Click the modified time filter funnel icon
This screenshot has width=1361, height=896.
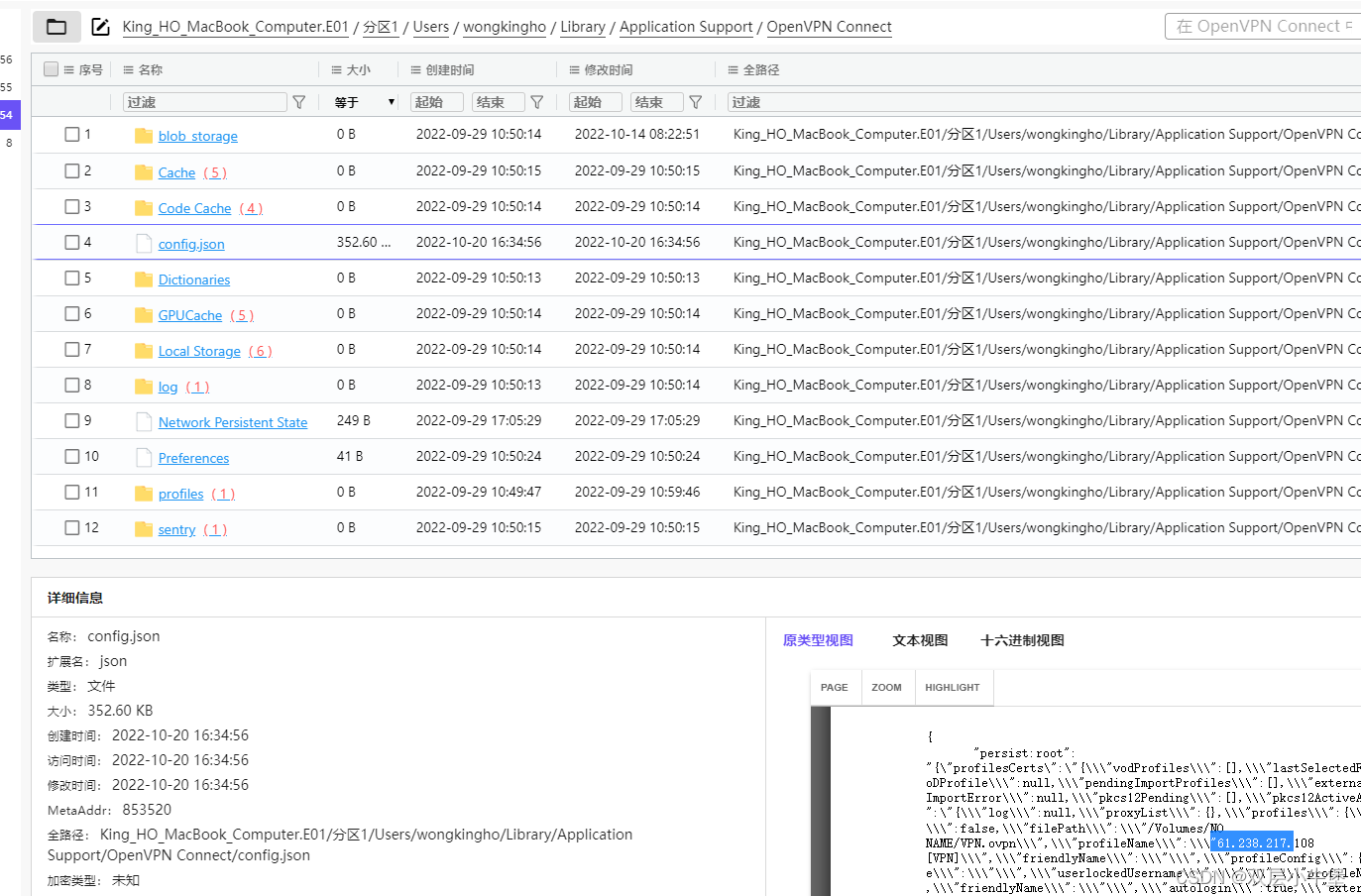pos(696,102)
